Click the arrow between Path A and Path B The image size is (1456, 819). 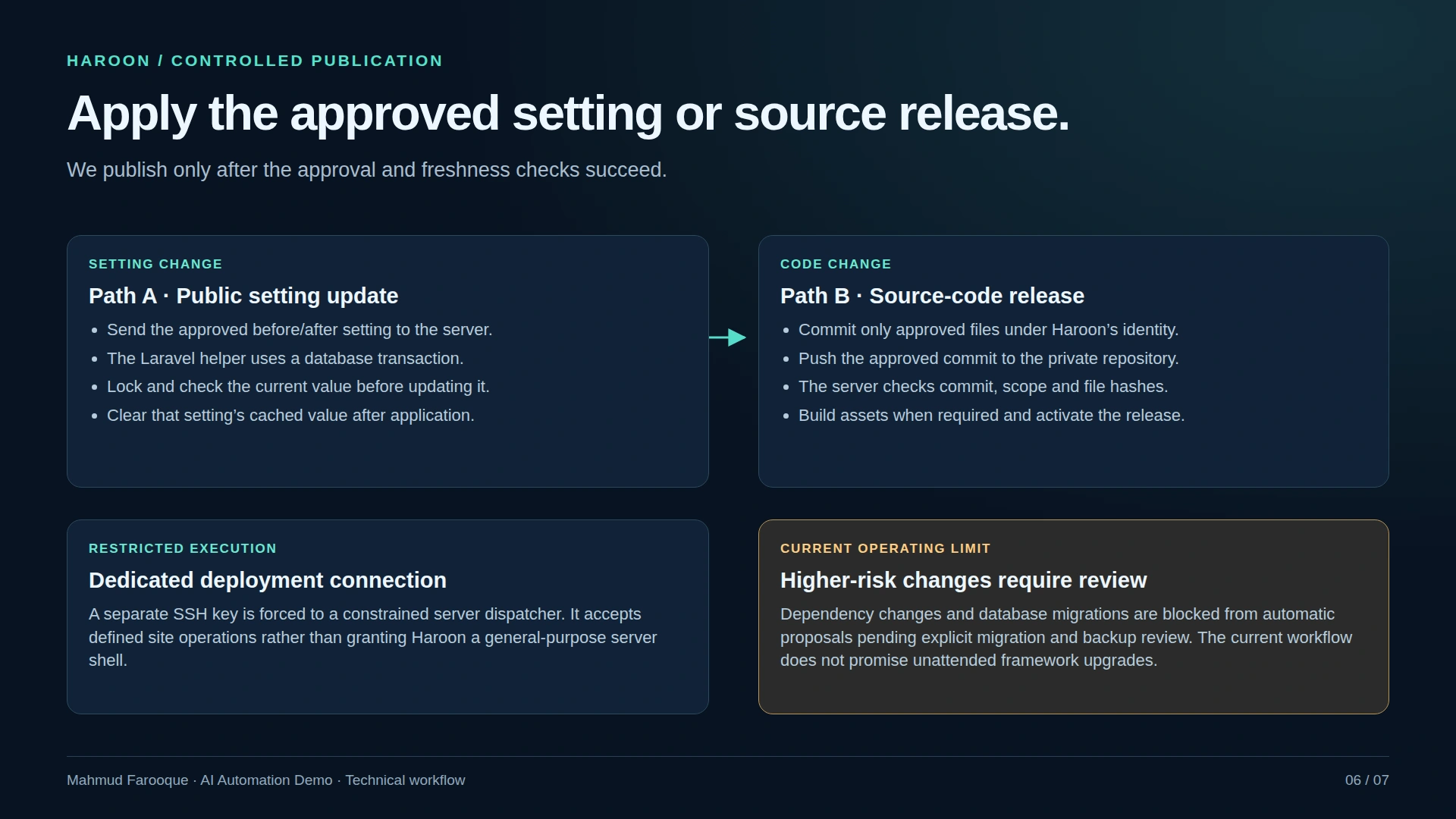(728, 337)
